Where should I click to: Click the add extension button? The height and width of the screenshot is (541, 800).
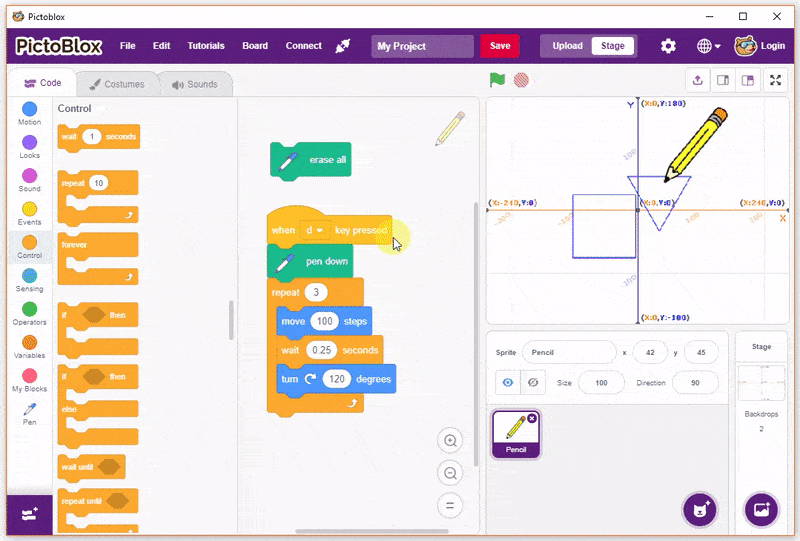pos(30,514)
